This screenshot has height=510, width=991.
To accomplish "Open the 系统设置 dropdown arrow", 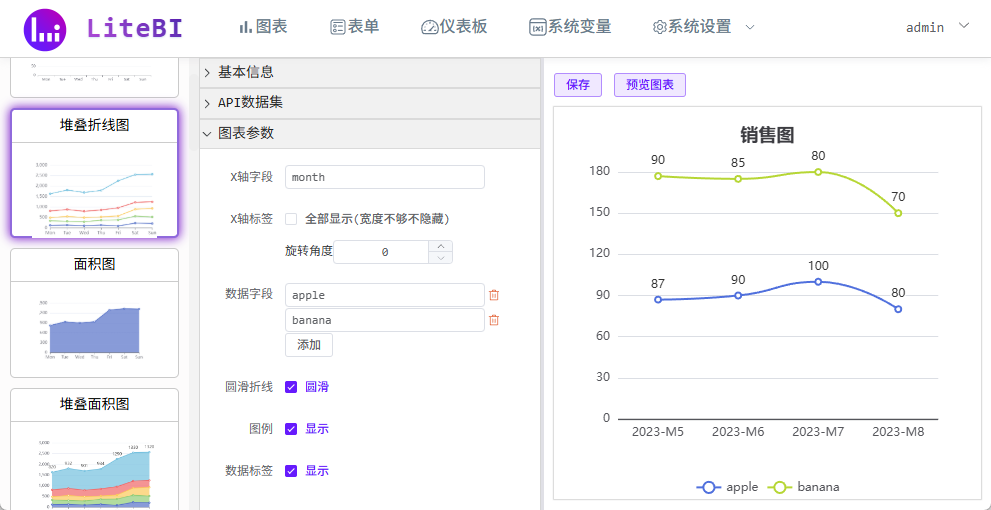I will pyautogui.click(x=750, y=27).
